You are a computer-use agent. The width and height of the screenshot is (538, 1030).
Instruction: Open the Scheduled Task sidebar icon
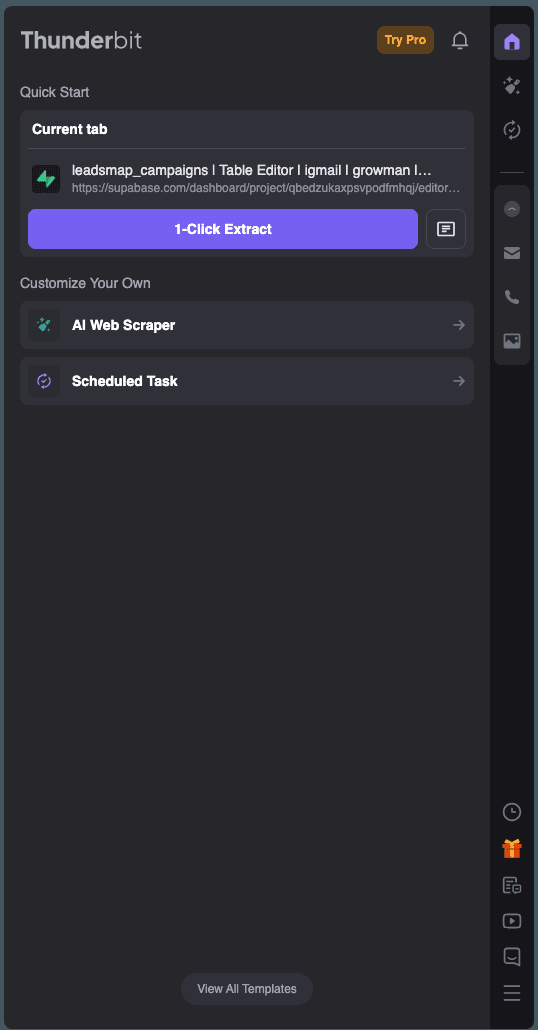(x=512, y=130)
